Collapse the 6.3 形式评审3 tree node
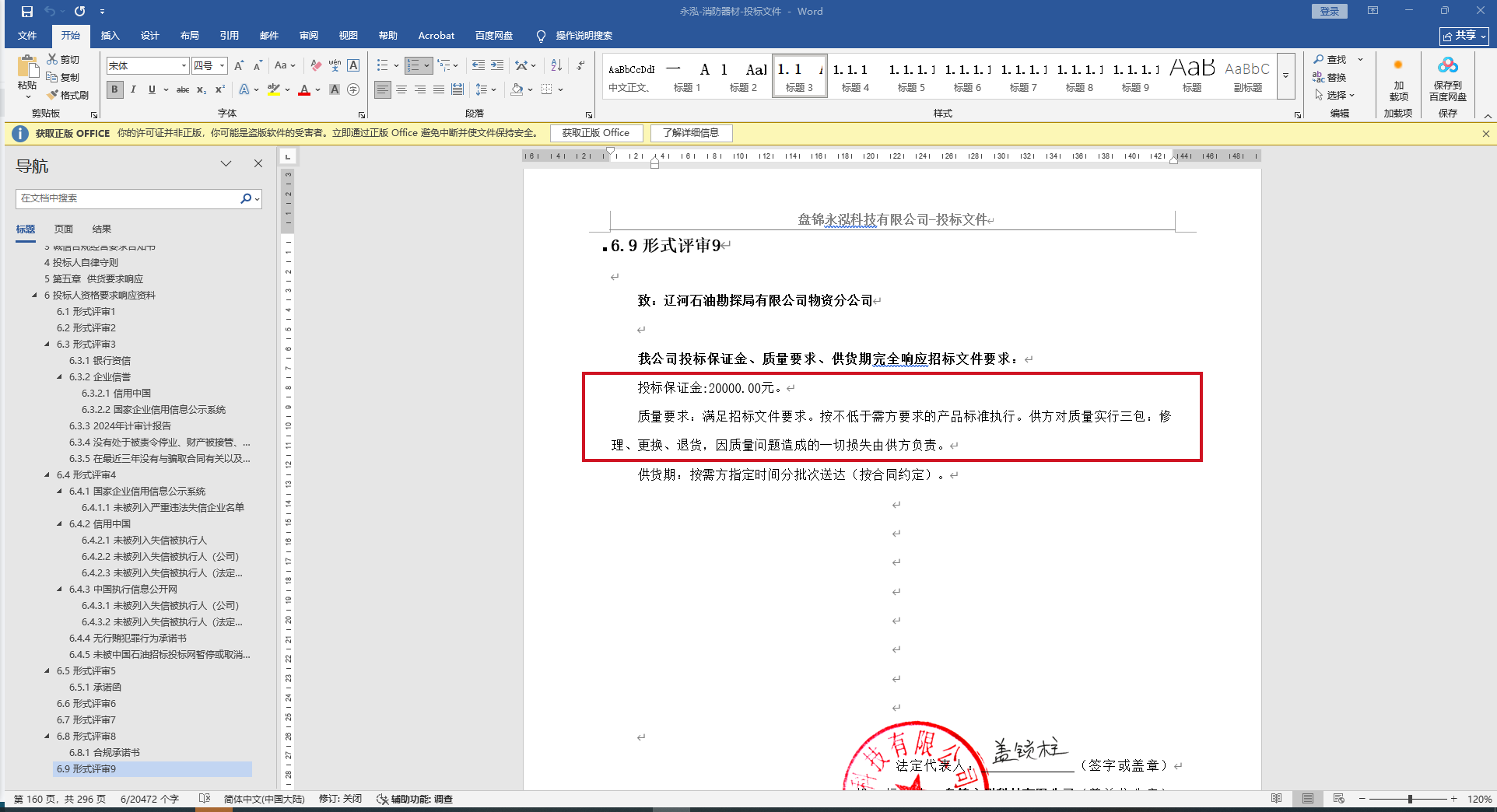The height and width of the screenshot is (812, 1497). [47, 344]
